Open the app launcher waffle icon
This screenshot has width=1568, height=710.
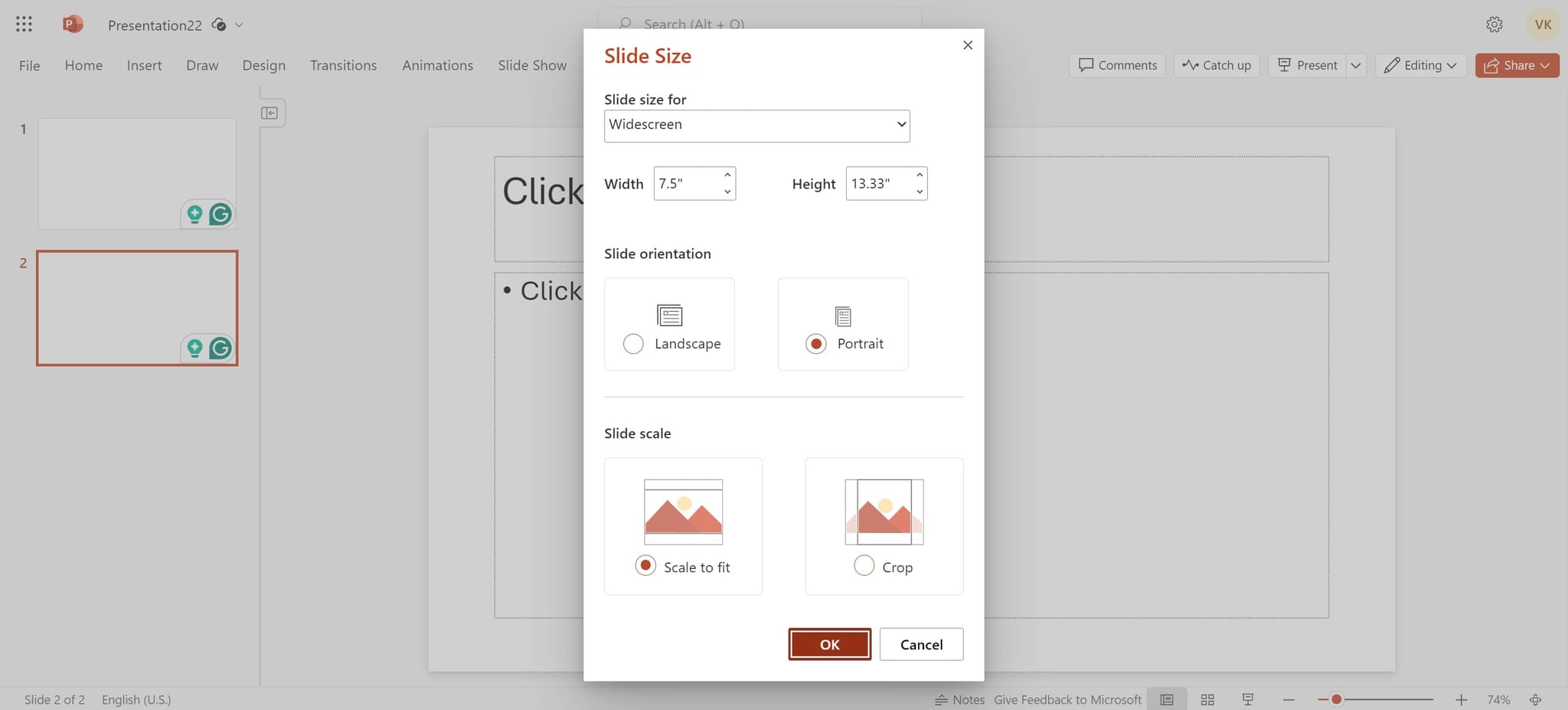(24, 25)
